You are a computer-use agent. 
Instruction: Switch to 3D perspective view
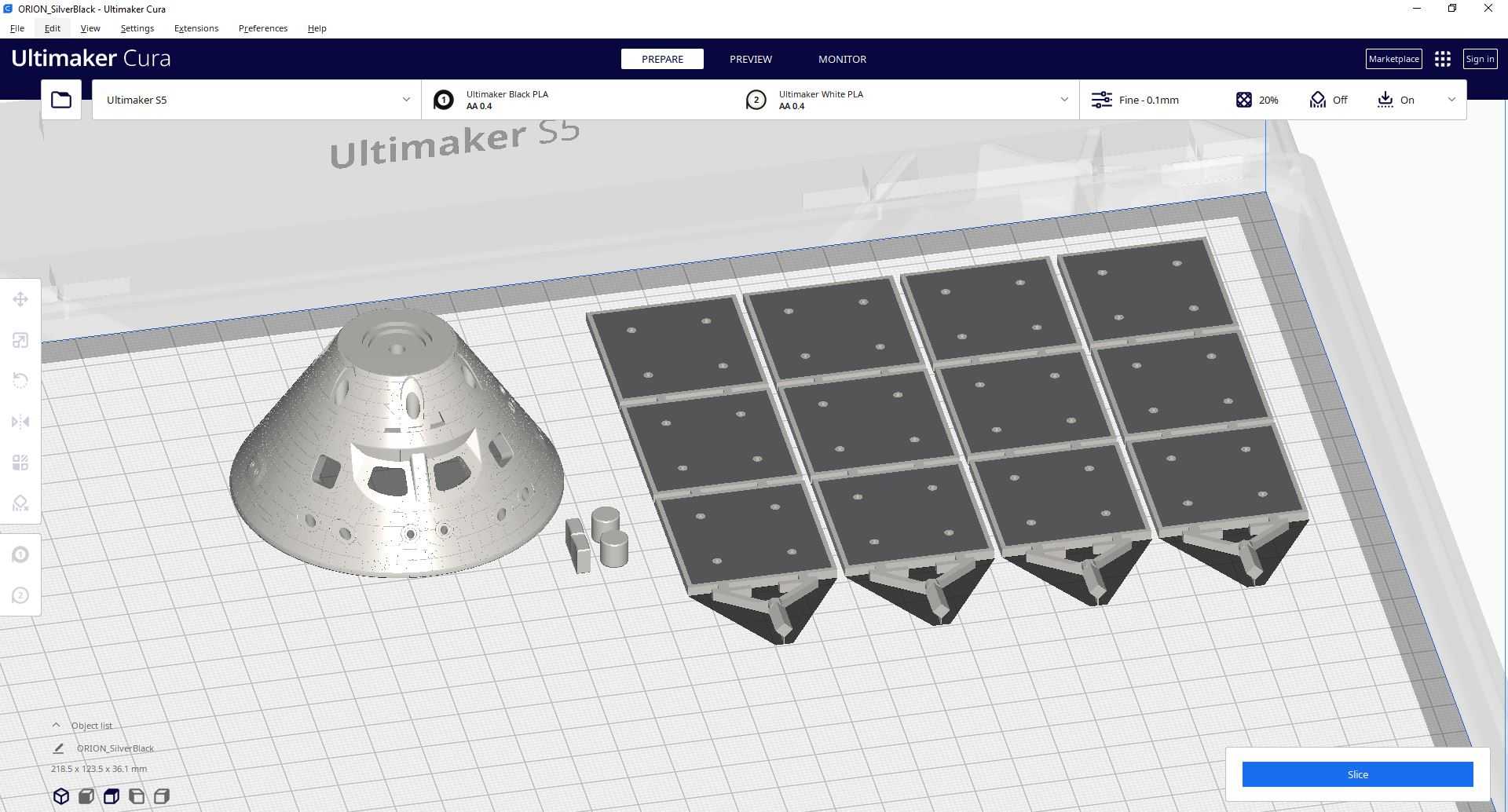[61, 796]
